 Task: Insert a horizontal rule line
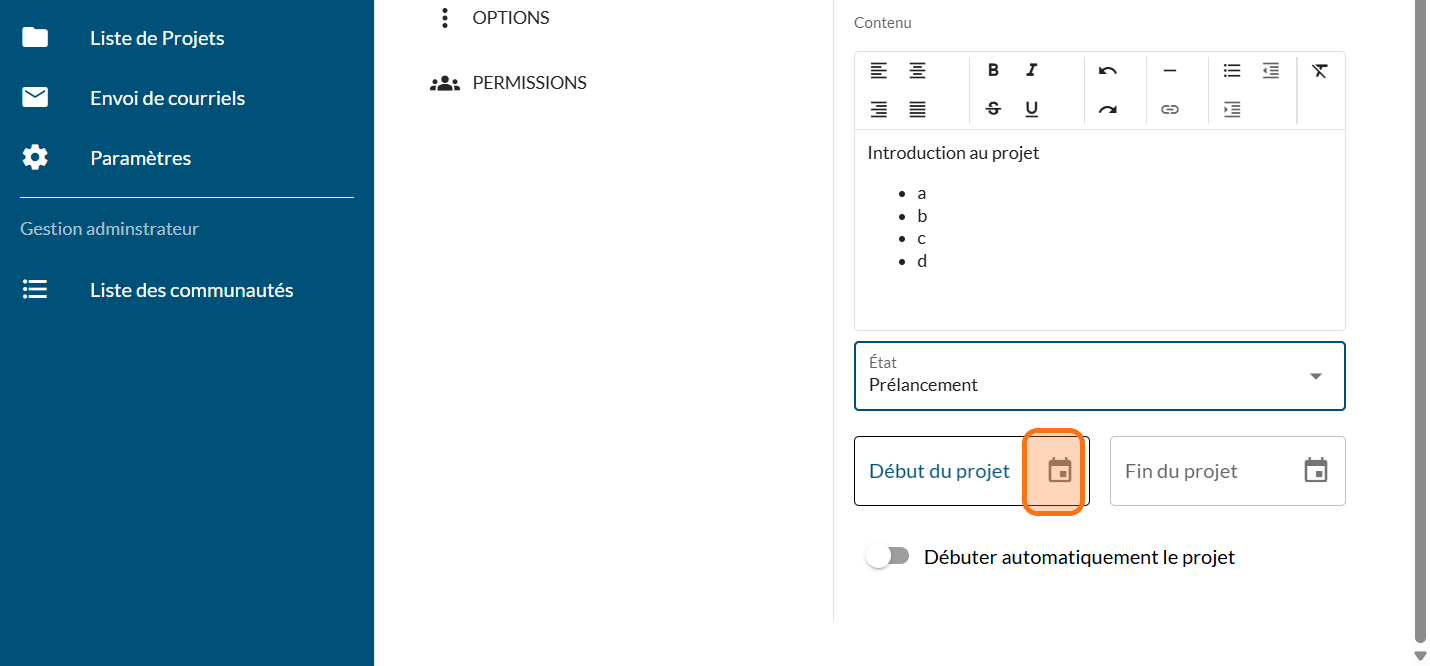[1169, 70]
